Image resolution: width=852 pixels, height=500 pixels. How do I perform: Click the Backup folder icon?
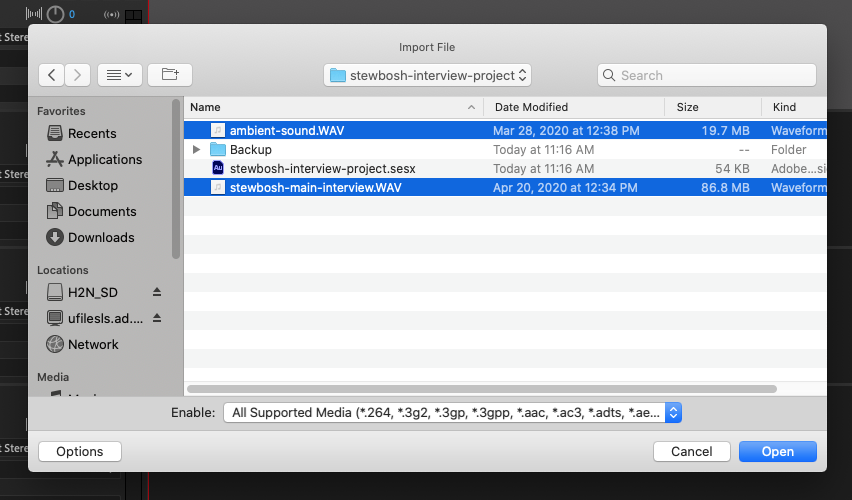pyautogui.click(x=218, y=149)
